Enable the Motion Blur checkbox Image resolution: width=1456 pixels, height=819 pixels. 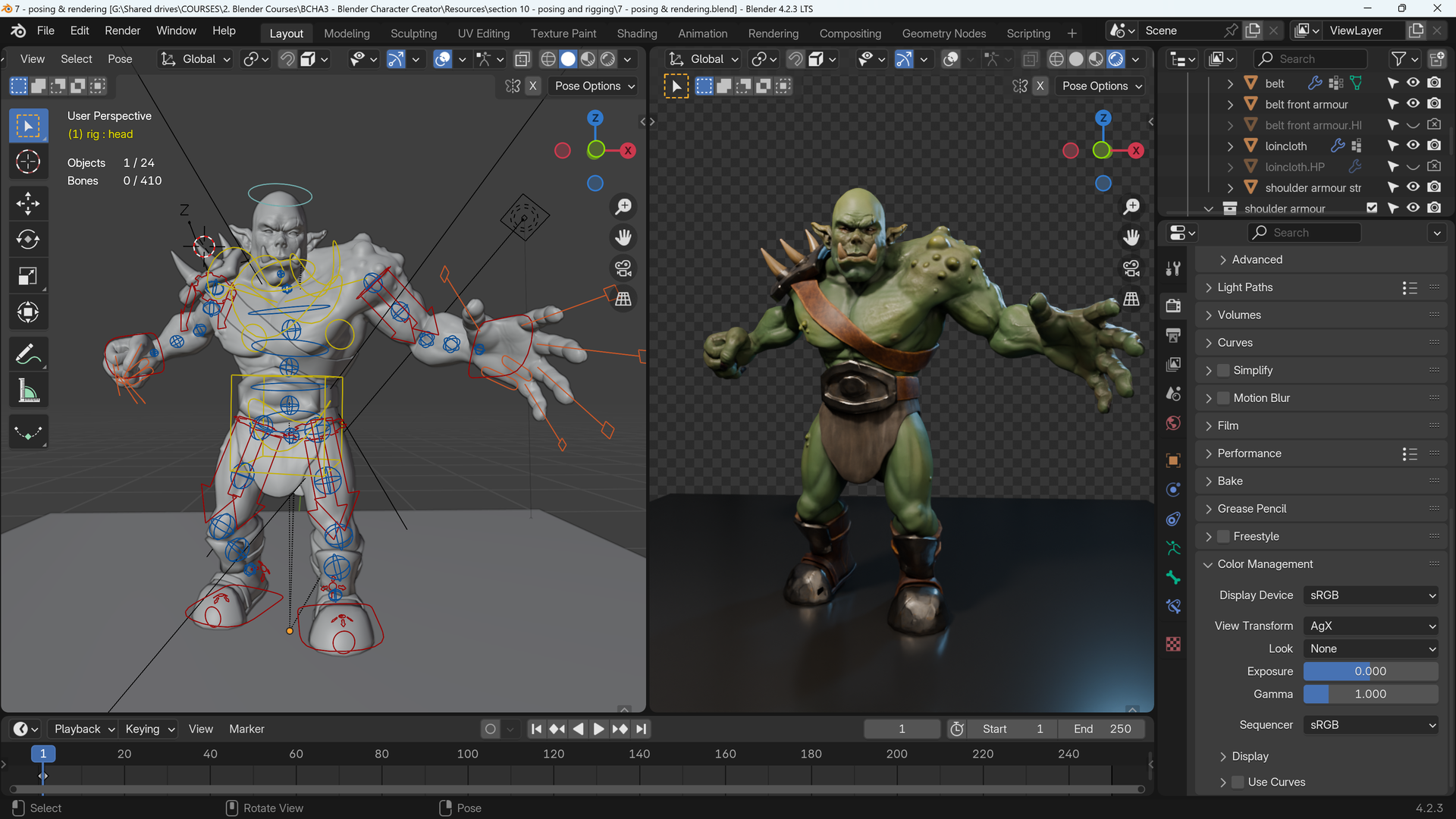click(x=1223, y=397)
